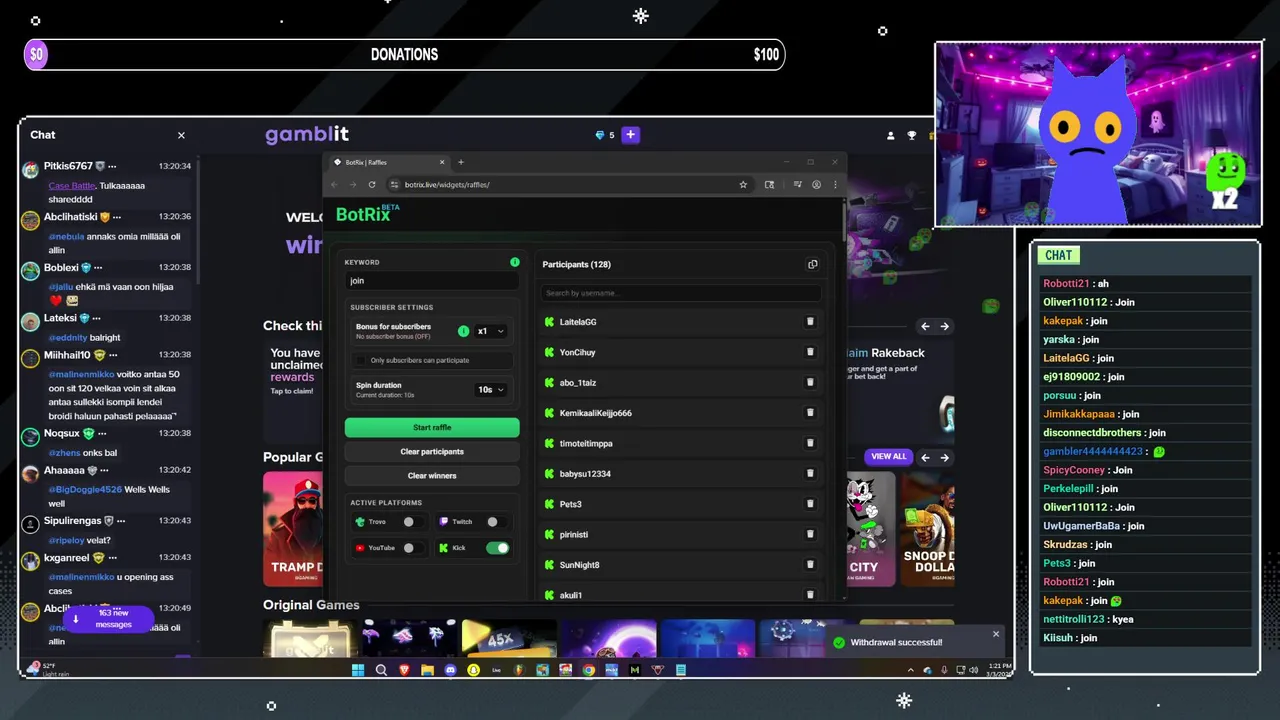Open the taskbar clock and date
This screenshot has height=720, width=1280.
point(998,670)
